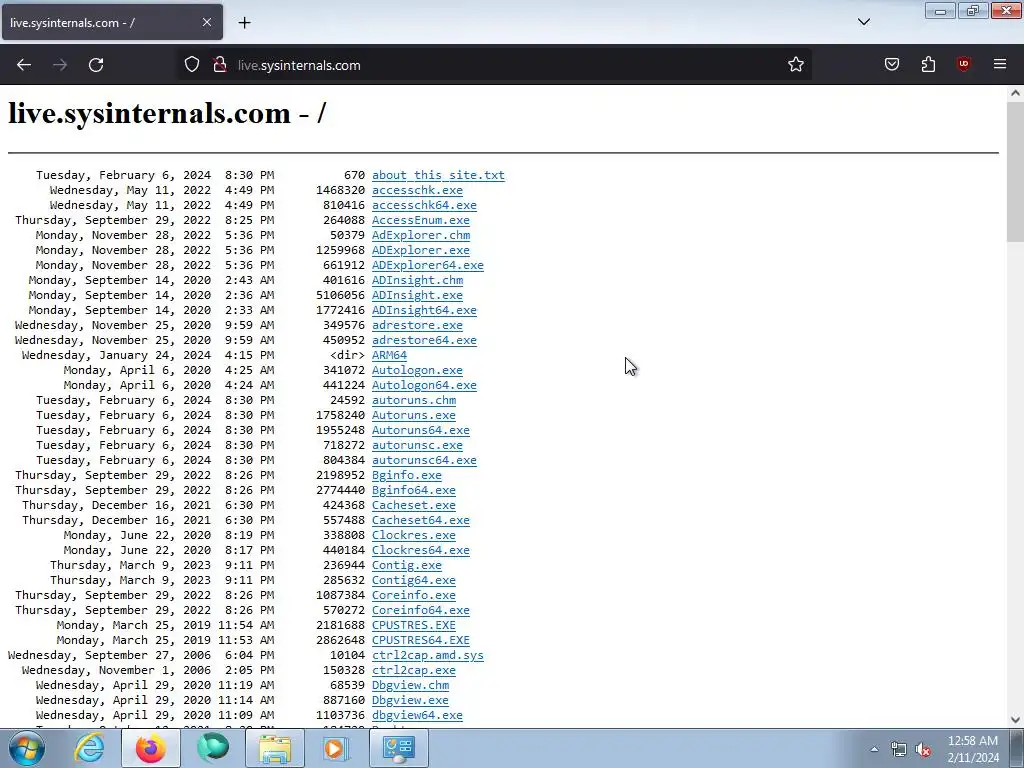Download autorunsc64.exe
Screen dimensions: 1024x768
coord(424,460)
